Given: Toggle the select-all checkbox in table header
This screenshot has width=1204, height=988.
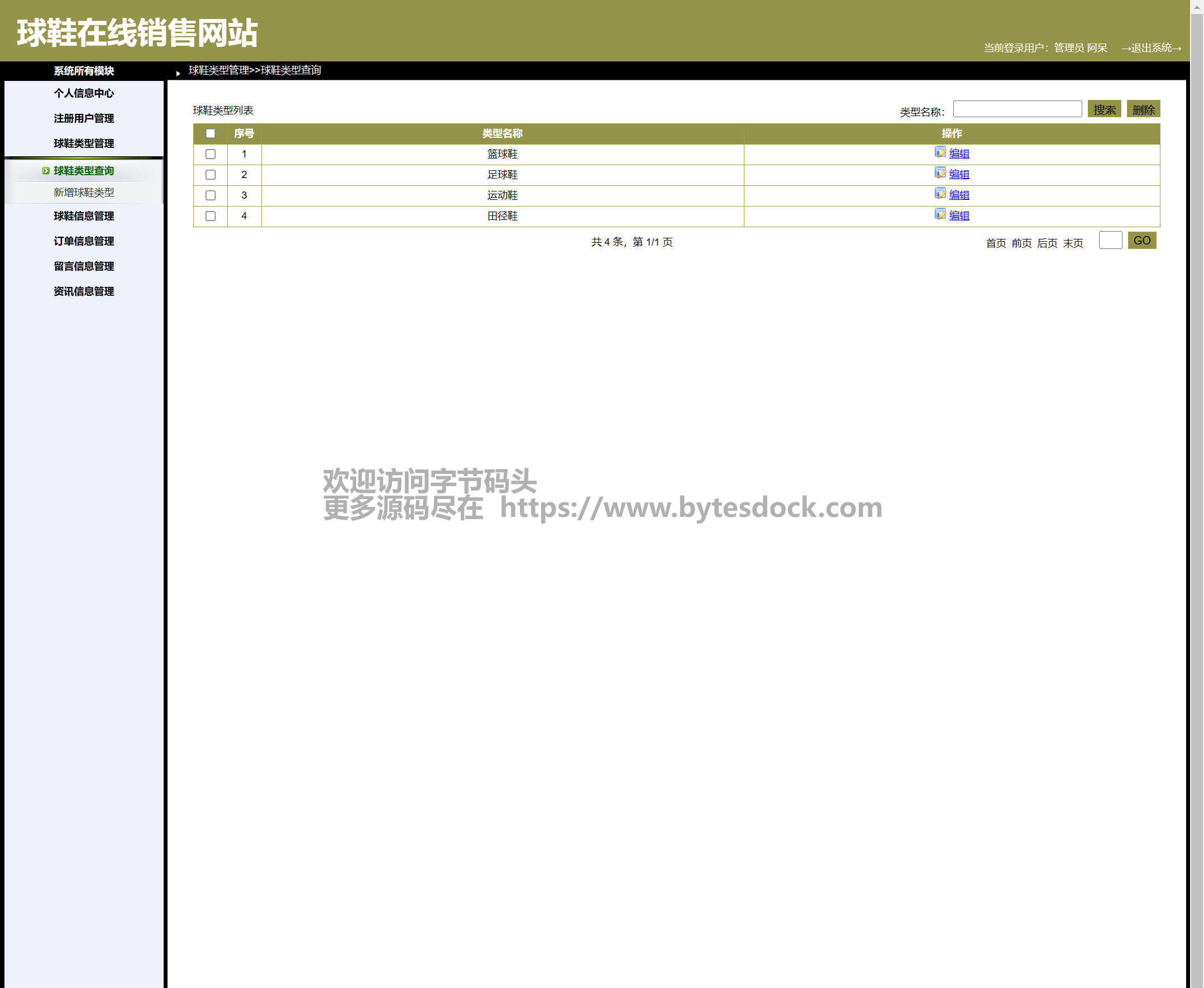Looking at the screenshot, I should [x=210, y=133].
